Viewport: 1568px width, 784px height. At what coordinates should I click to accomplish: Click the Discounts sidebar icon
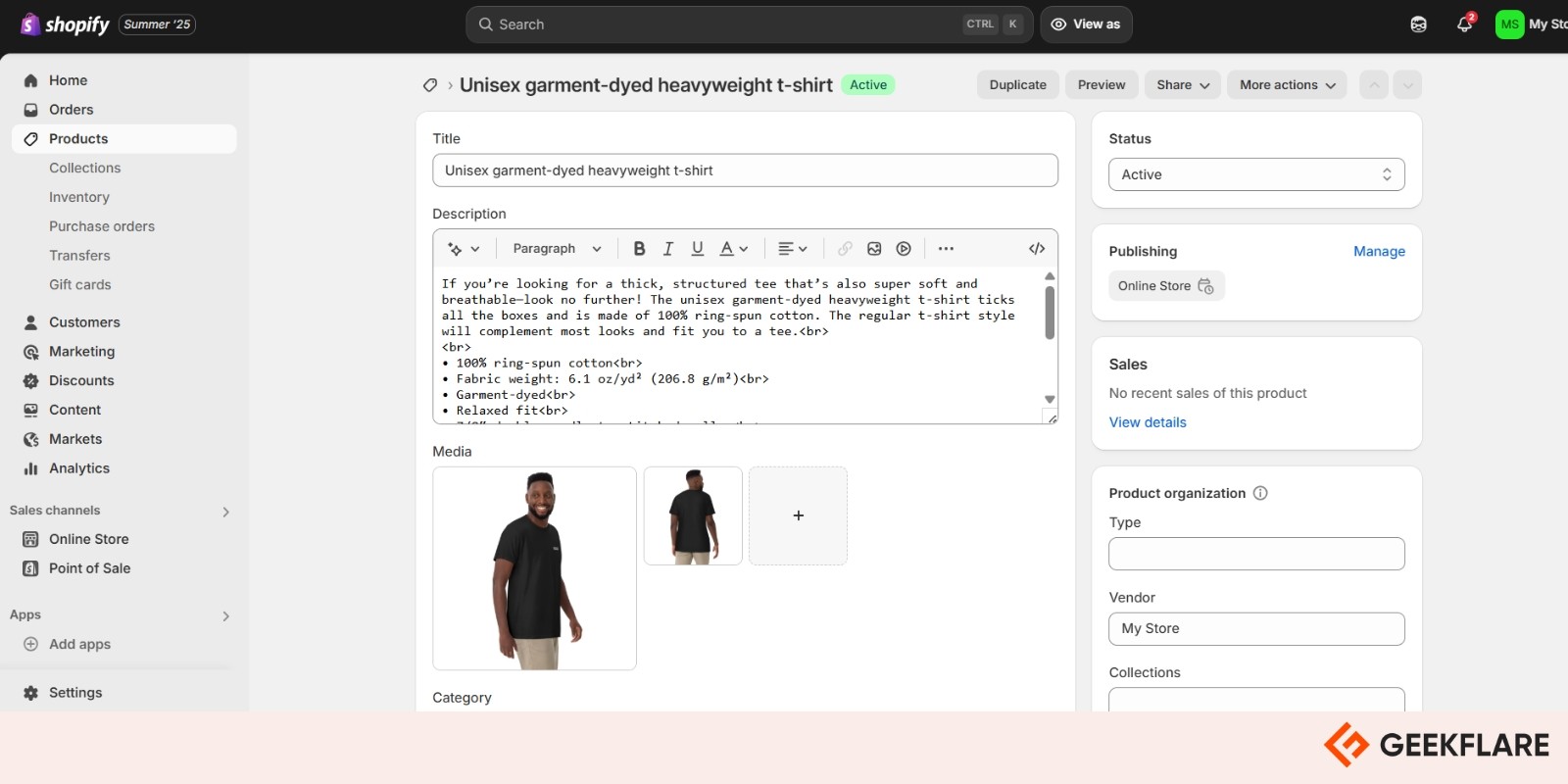coord(30,381)
